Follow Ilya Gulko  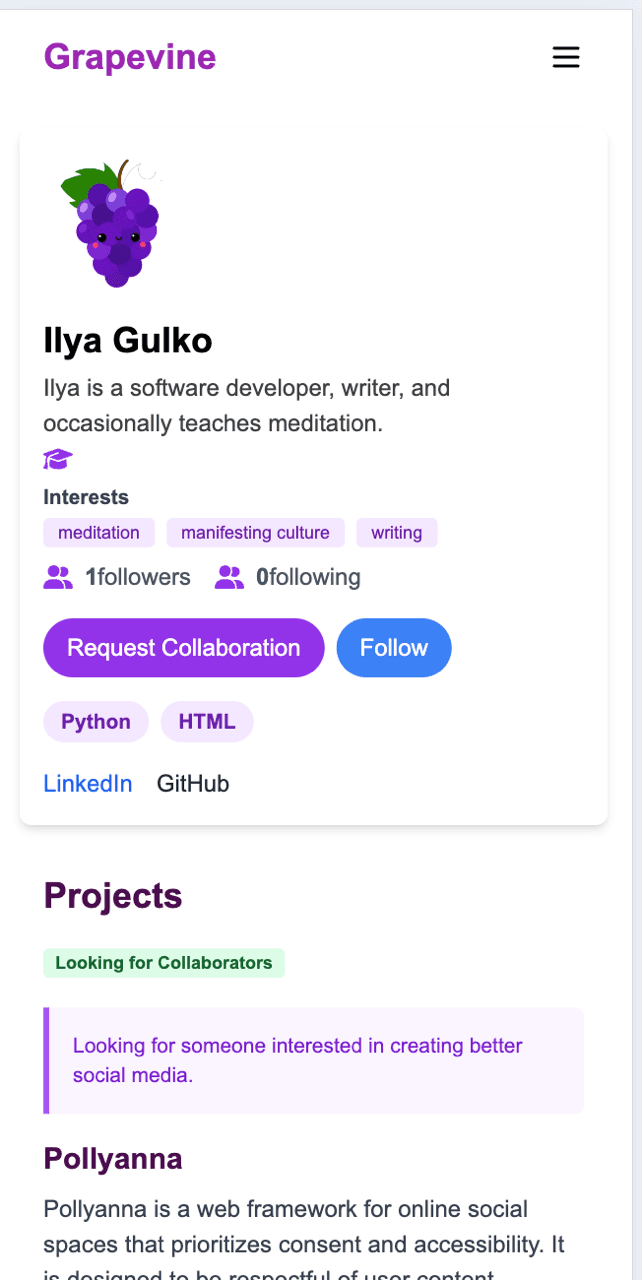(394, 648)
